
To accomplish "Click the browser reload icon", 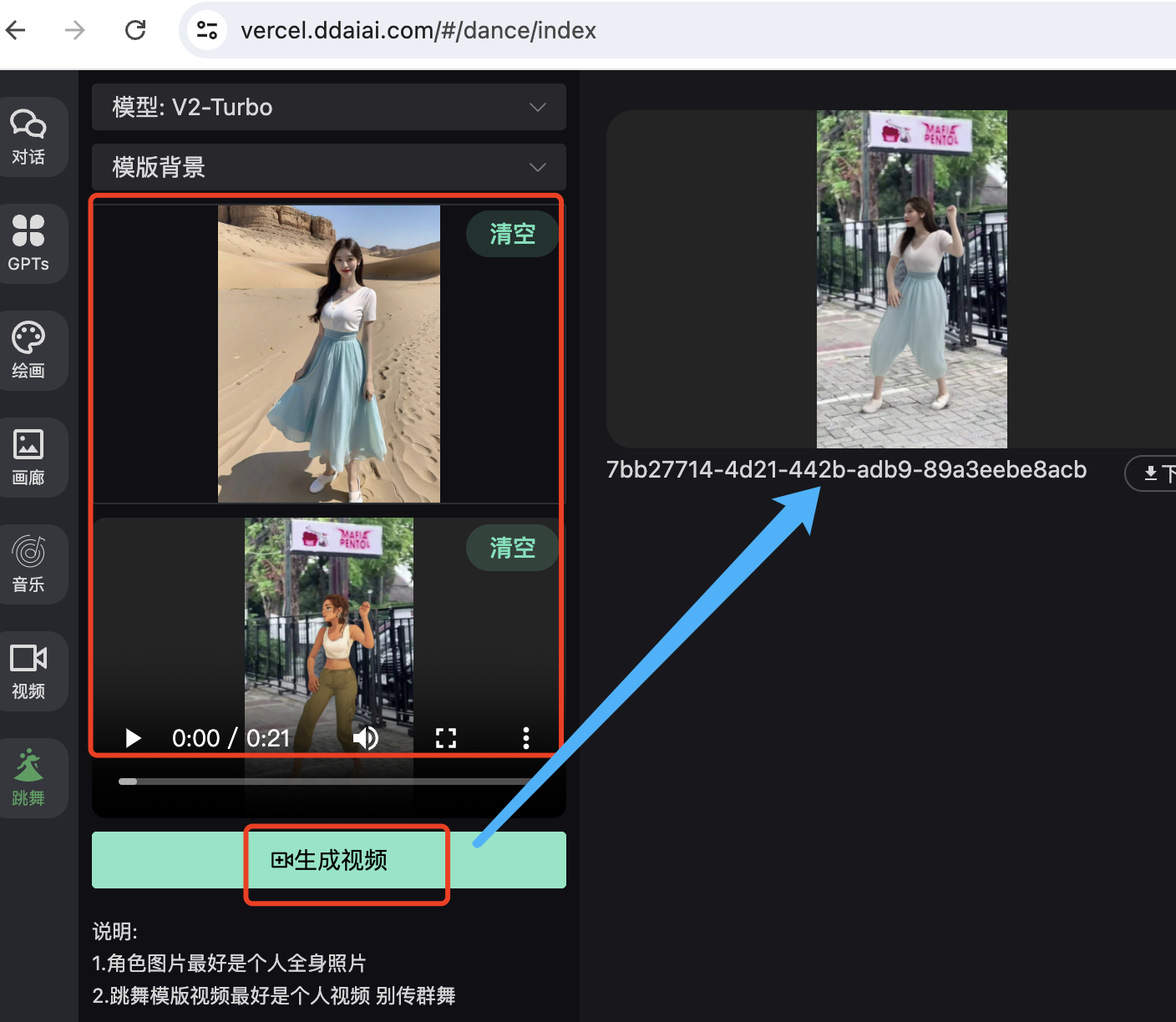I will click(x=135, y=31).
